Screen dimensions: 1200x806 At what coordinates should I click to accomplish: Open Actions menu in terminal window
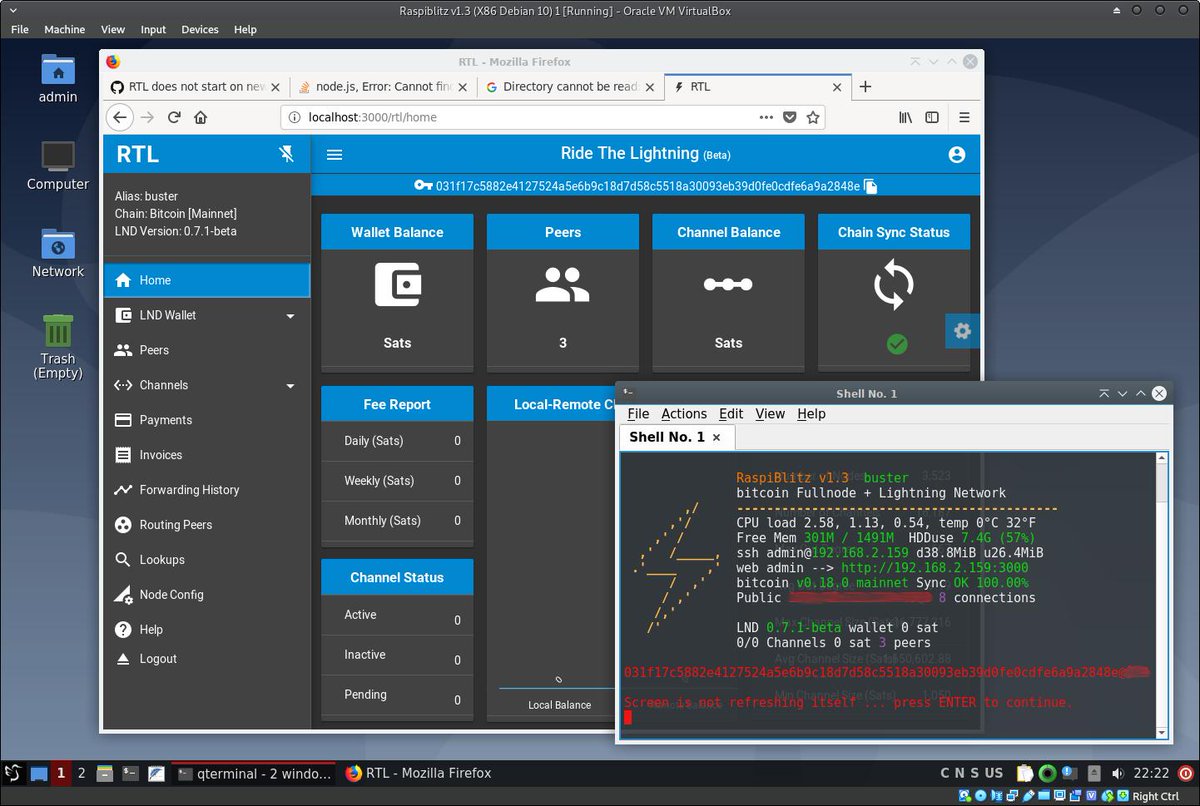(x=684, y=414)
